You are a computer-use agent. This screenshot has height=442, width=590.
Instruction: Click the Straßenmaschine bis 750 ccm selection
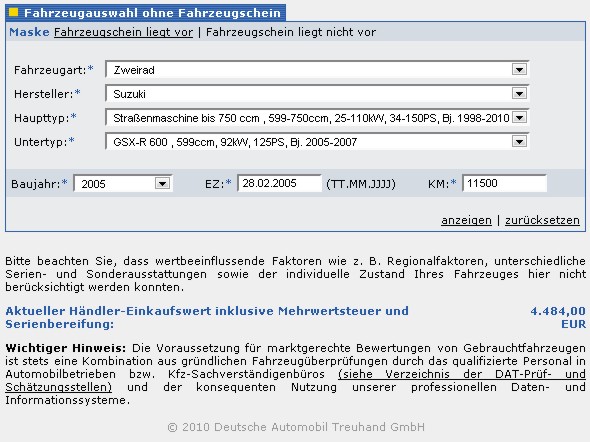point(317,117)
